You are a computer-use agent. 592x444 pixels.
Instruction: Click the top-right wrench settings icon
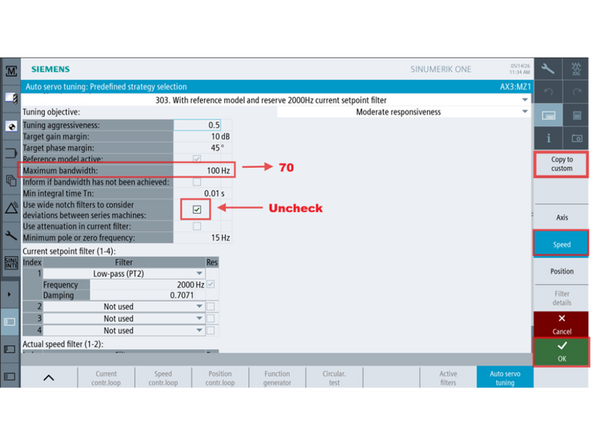[x=548, y=69]
